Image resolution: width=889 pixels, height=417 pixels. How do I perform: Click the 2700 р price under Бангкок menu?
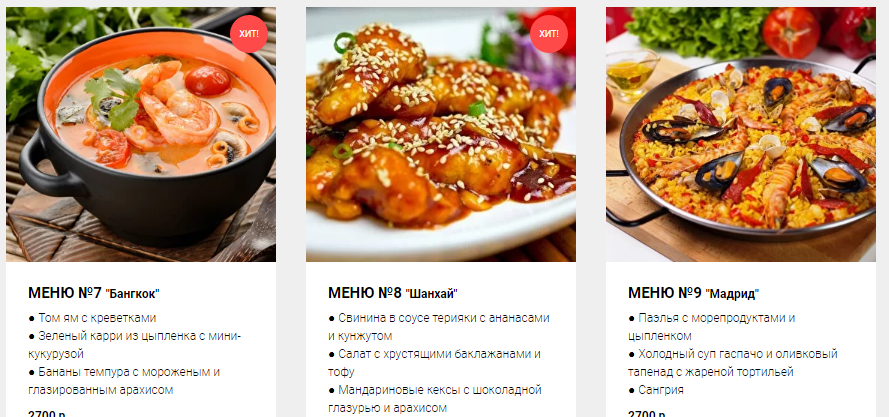(x=46, y=414)
